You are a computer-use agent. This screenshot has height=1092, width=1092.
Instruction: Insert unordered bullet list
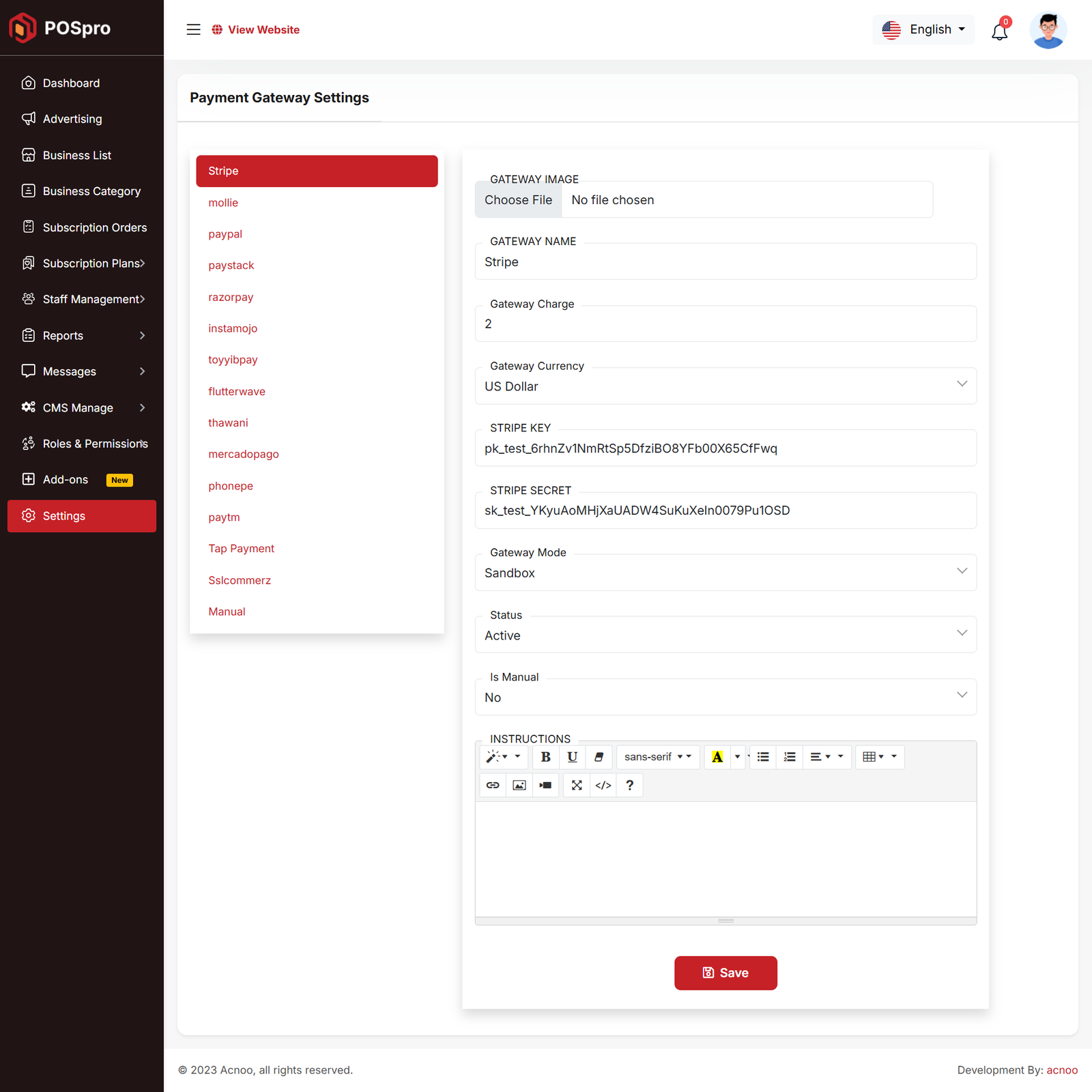[x=763, y=757]
